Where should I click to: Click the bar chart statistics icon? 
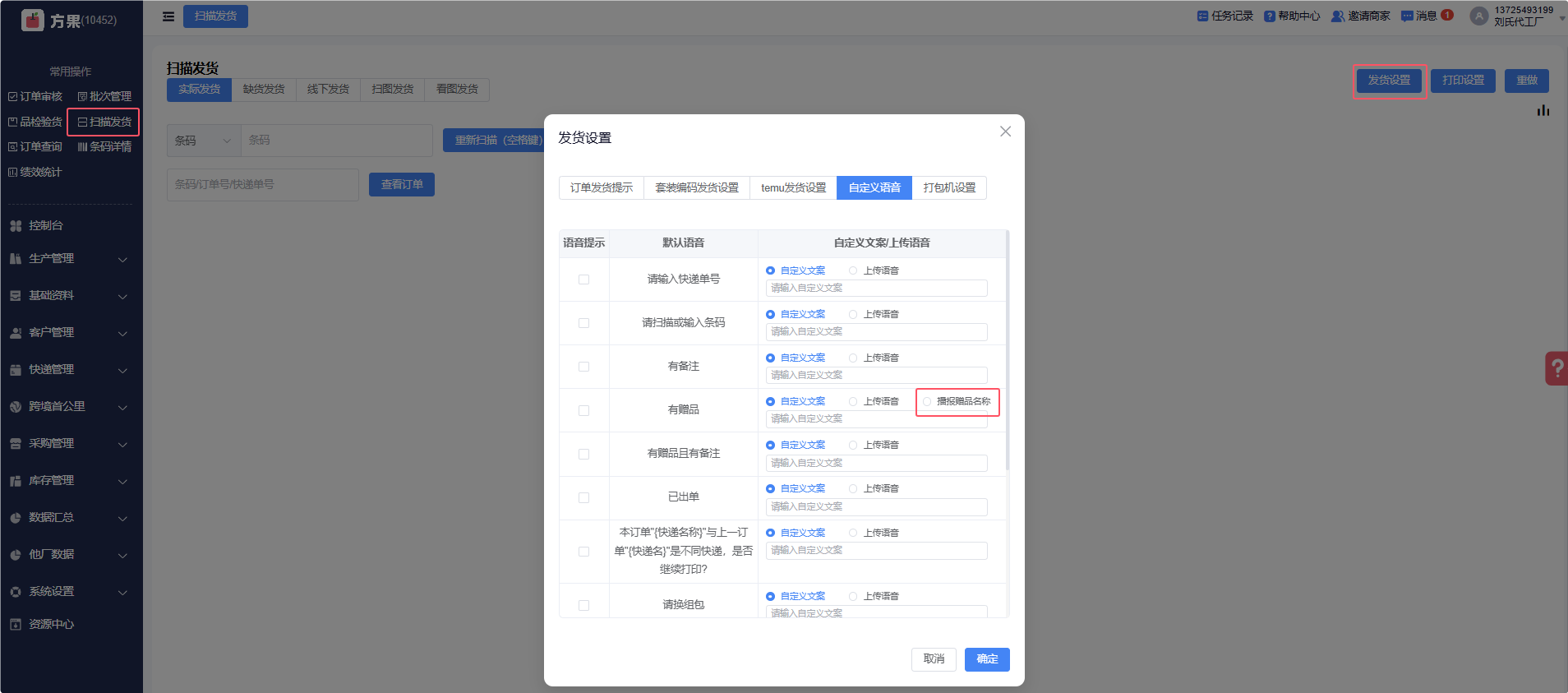click(x=1543, y=110)
